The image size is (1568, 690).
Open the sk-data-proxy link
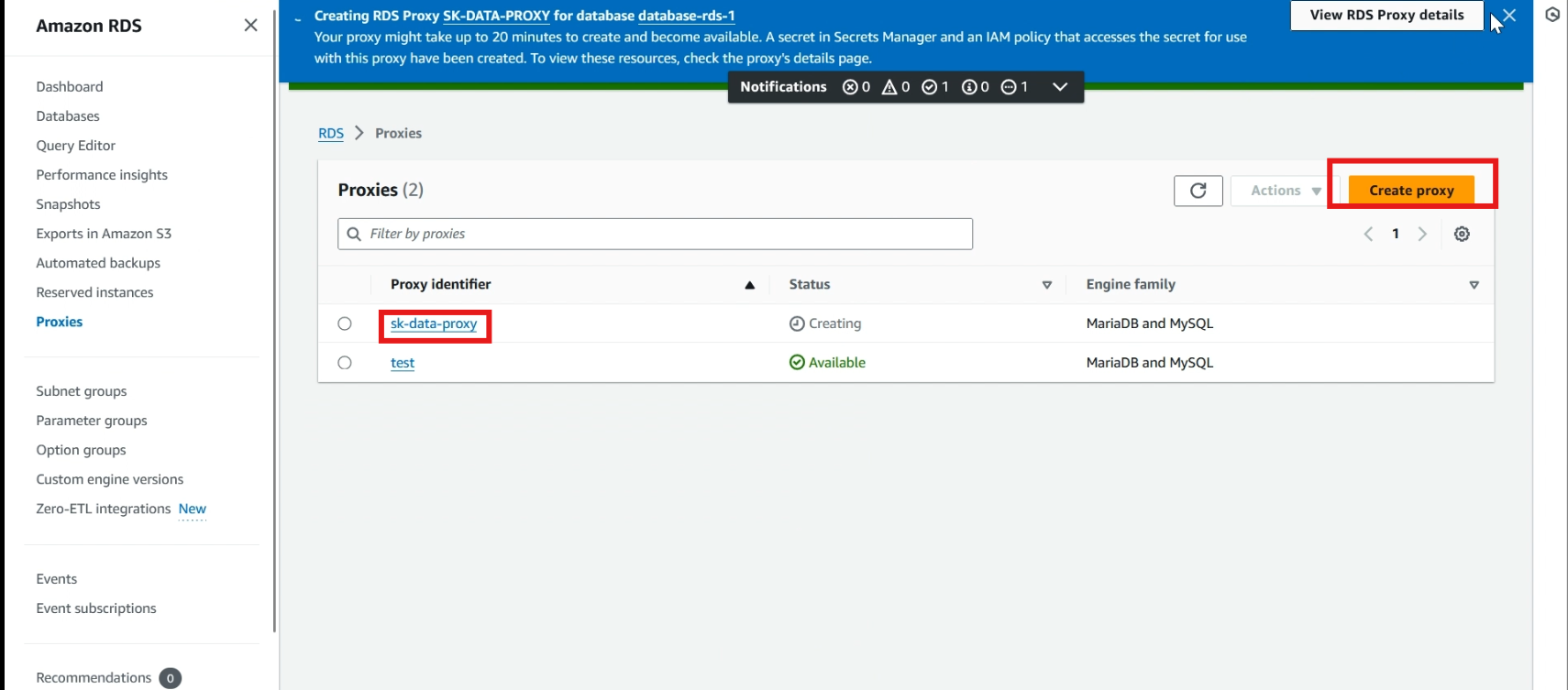(x=434, y=323)
